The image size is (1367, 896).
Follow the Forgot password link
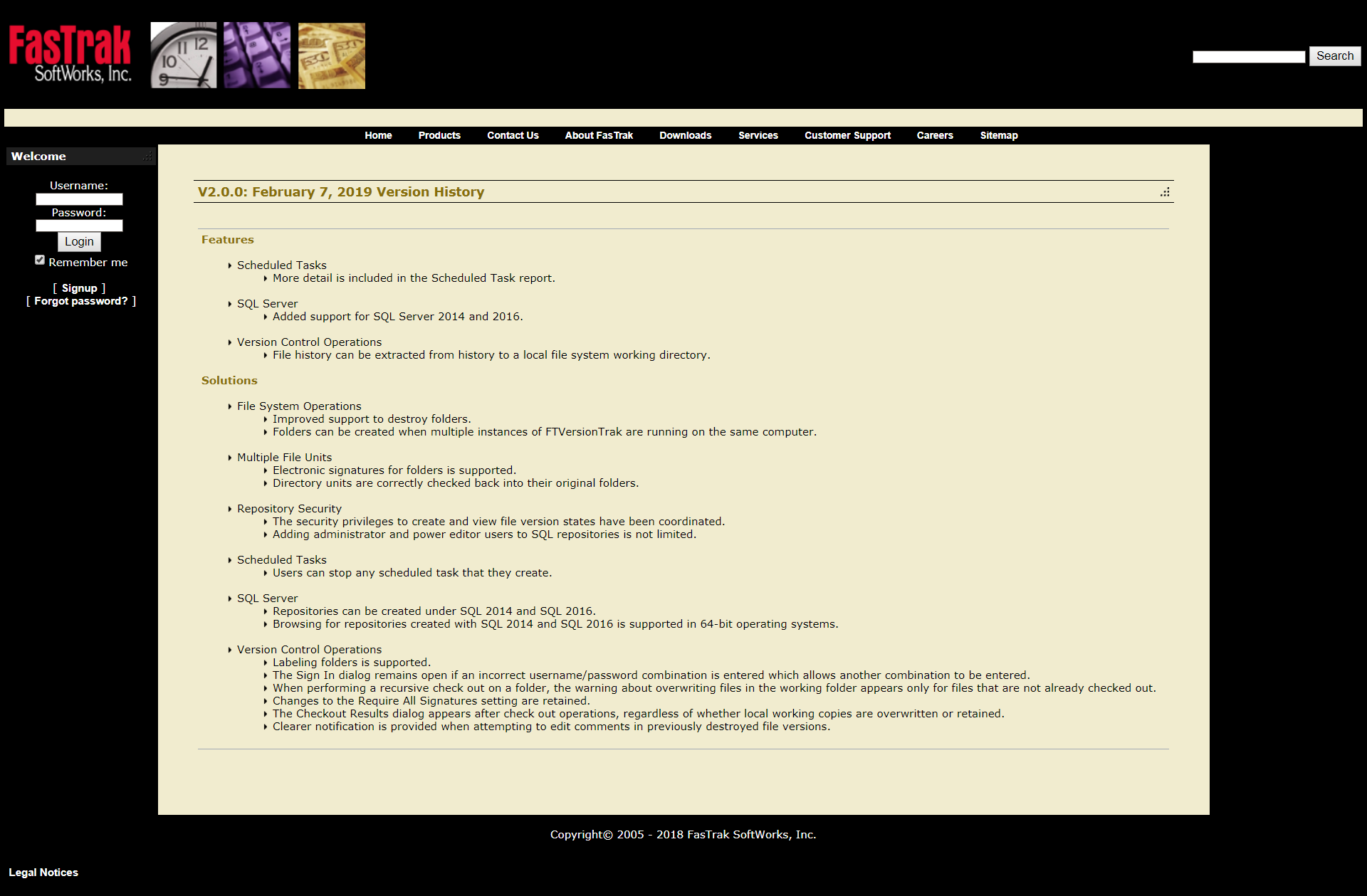coord(81,301)
